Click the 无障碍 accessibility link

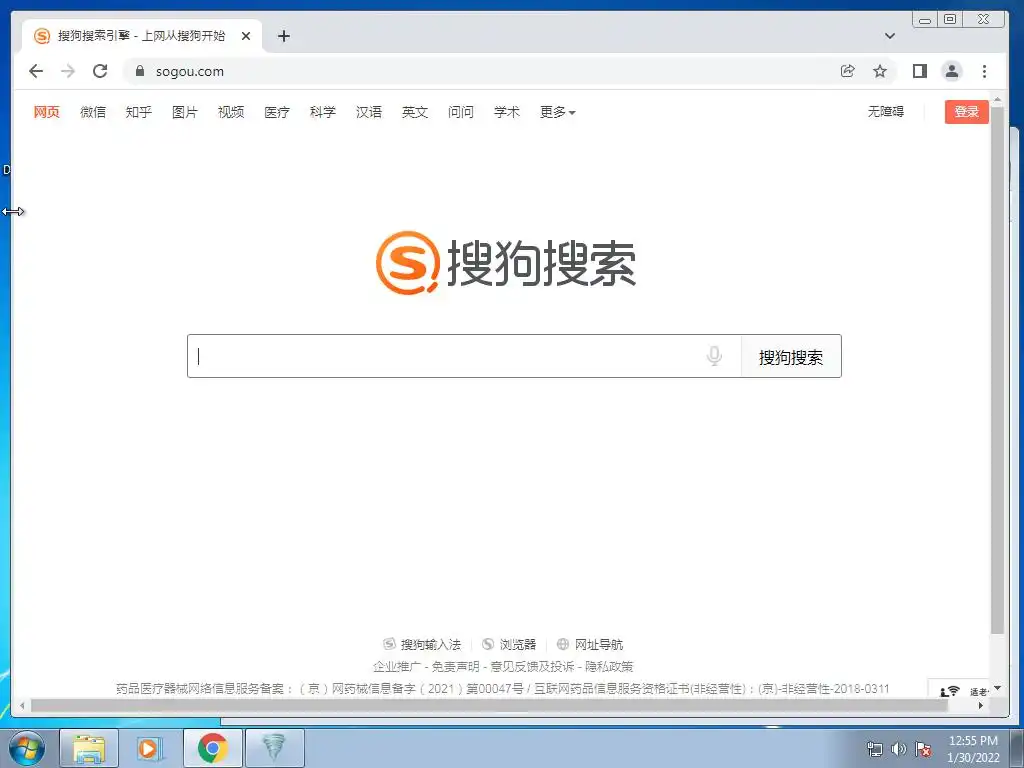point(886,112)
